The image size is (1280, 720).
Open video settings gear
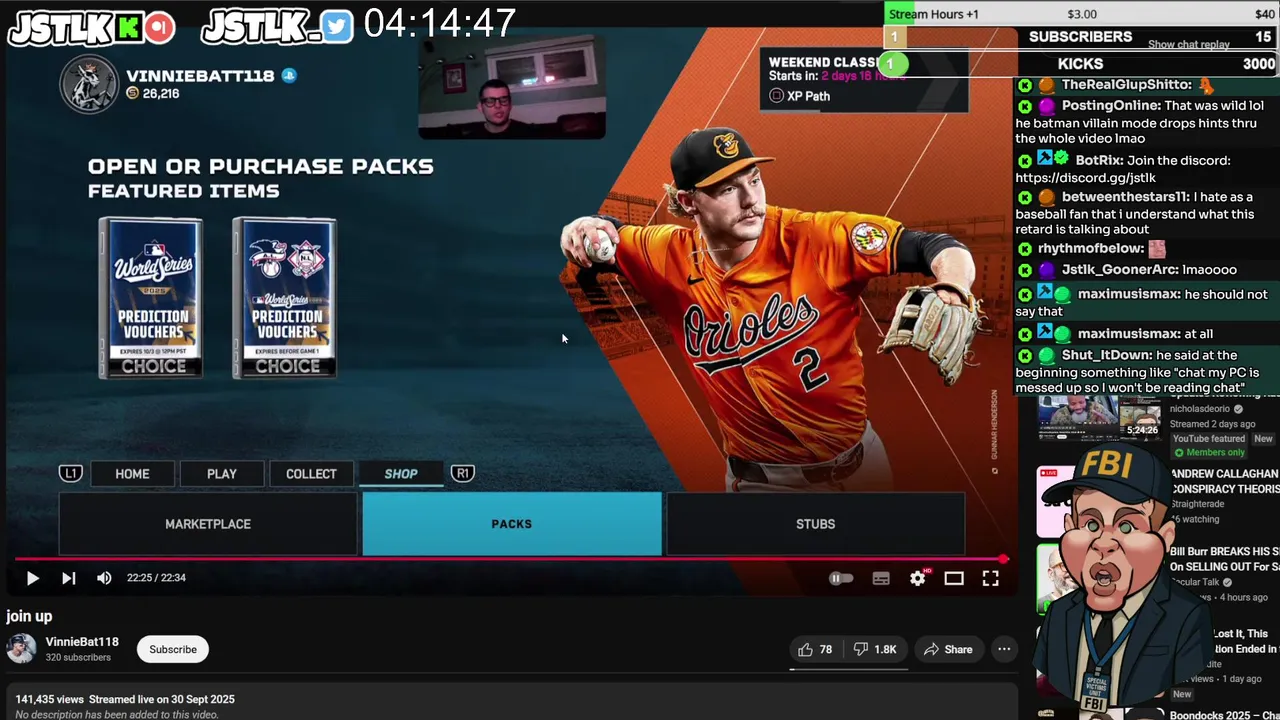point(917,578)
